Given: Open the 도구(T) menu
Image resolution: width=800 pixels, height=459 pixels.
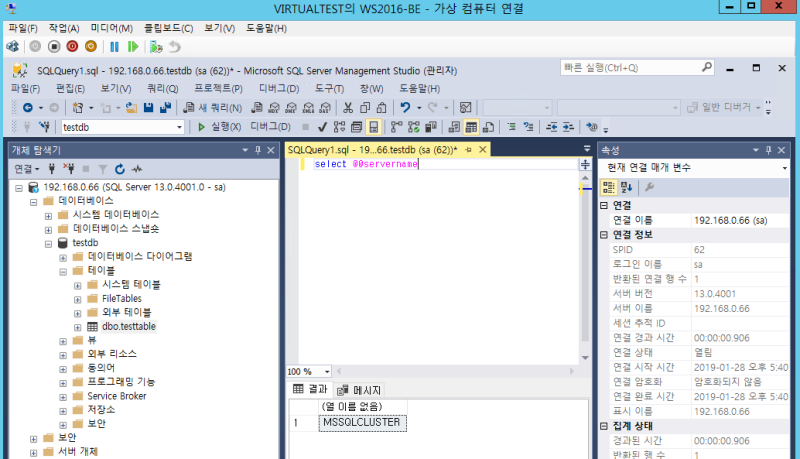Looking at the screenshot, I should [x=329, y=89].
